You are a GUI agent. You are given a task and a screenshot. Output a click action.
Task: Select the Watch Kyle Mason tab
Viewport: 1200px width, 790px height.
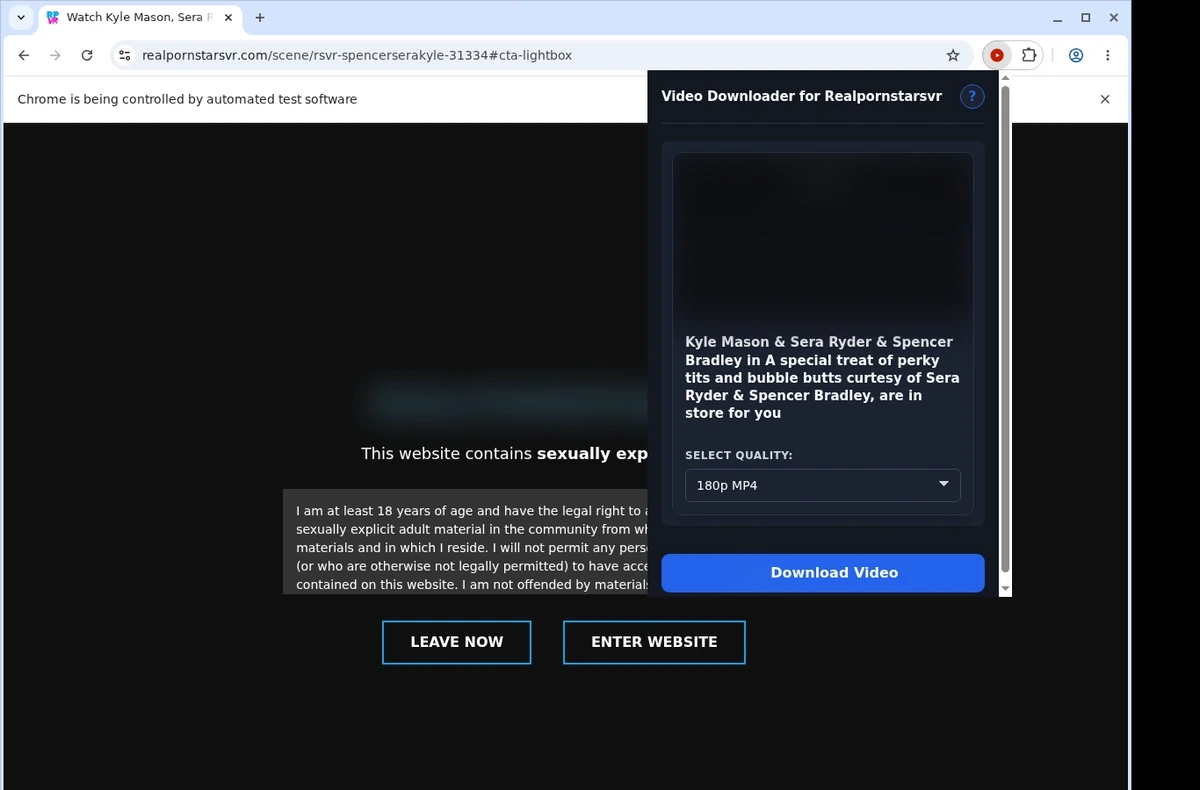(x=138, y=18)
